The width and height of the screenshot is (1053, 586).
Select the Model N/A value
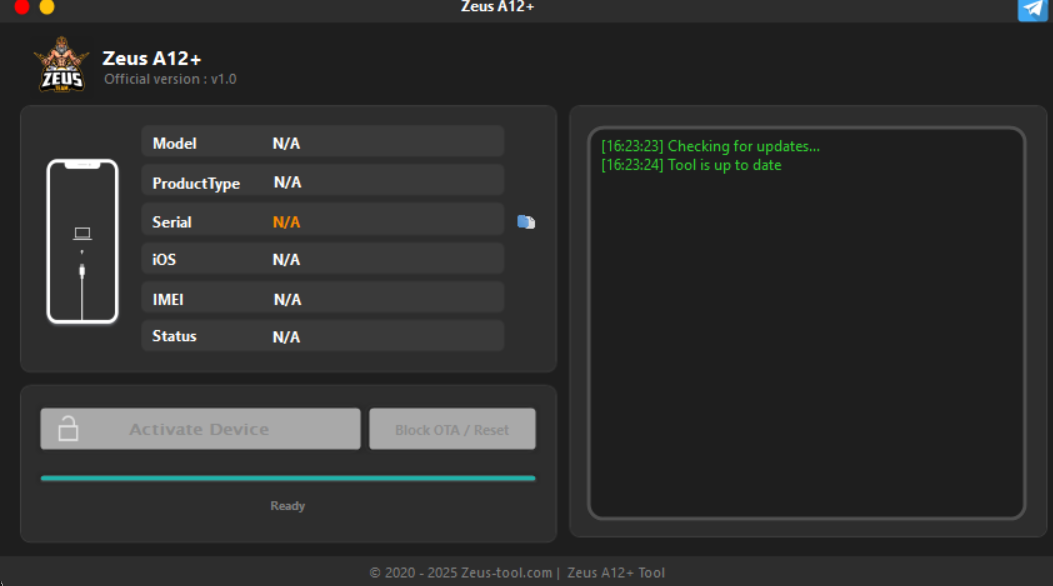coord(286,143)
